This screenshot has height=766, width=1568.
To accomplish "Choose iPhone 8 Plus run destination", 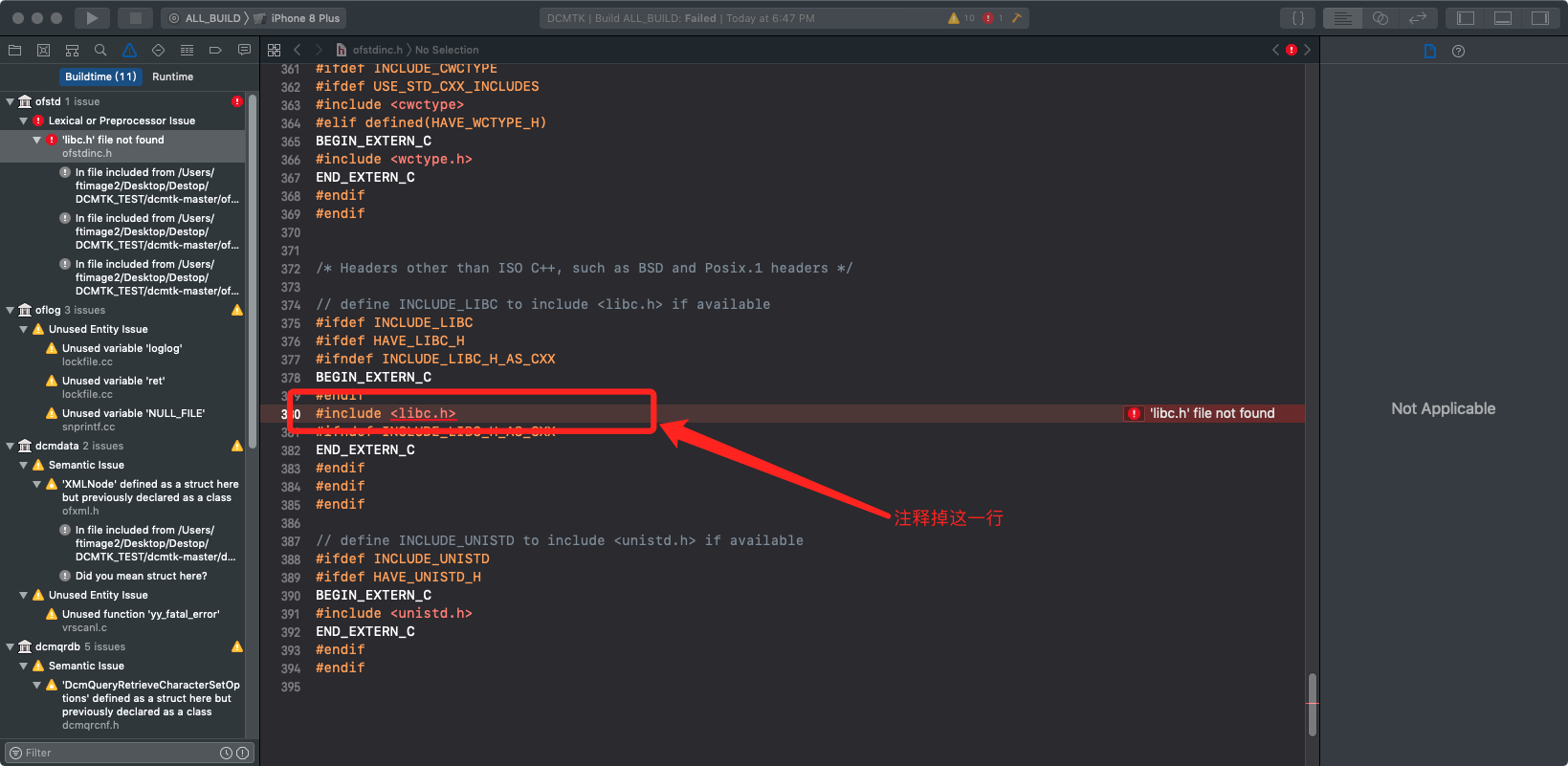I will click(x=298, y=18).
